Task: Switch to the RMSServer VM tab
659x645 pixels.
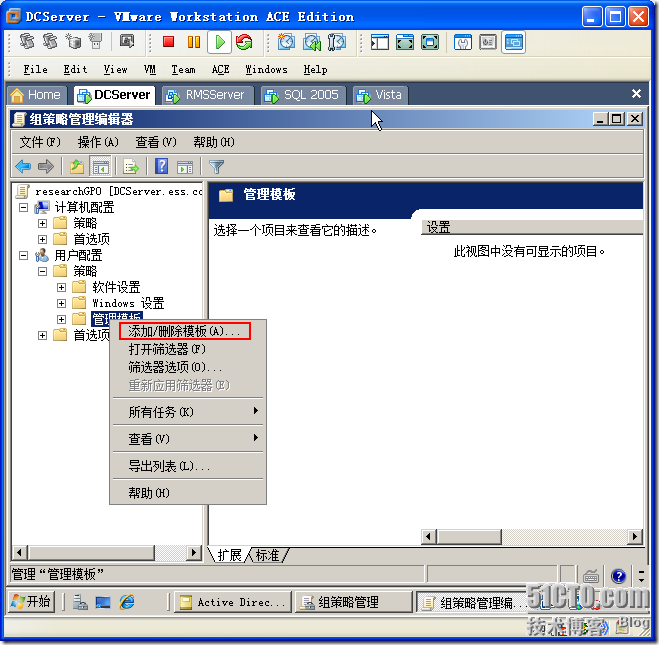Action: tap(208, 95)
